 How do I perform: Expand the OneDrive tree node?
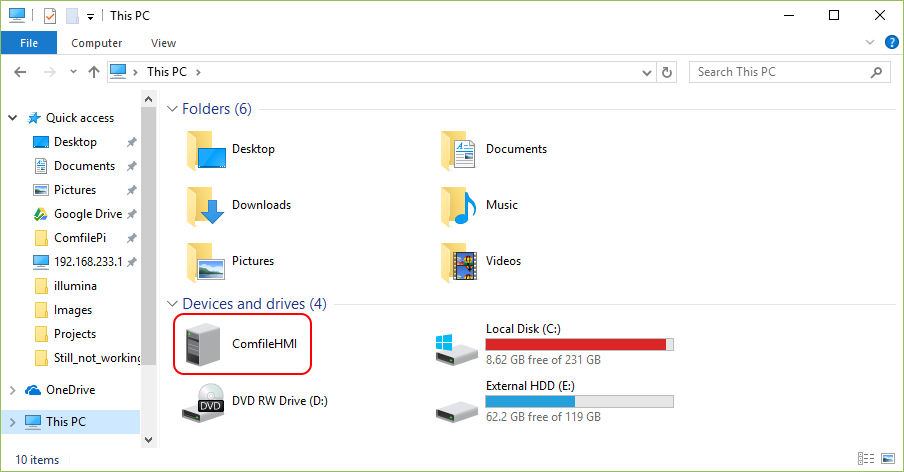tap(12, 390)
